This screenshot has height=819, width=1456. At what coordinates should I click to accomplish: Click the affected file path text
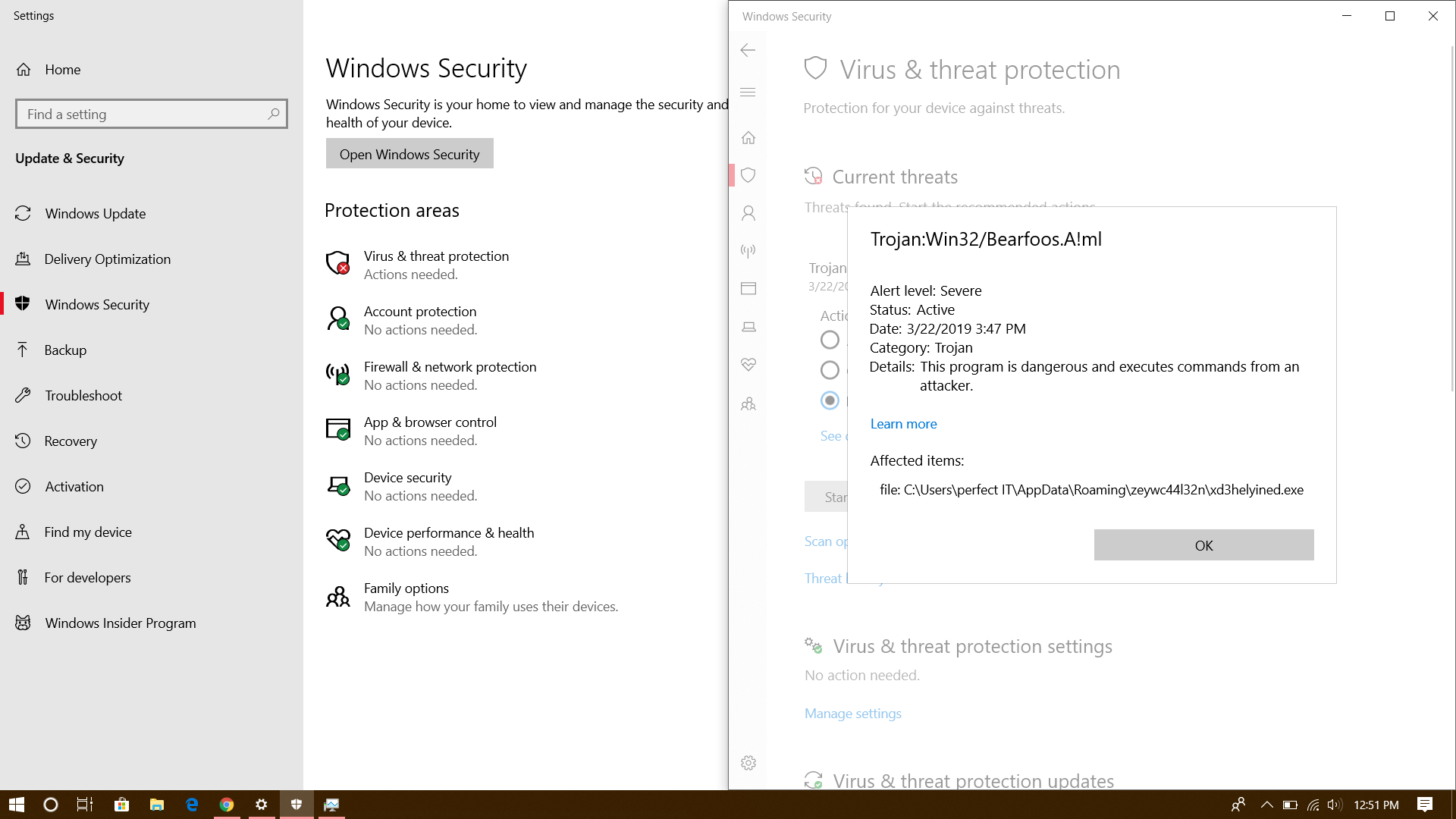pos(1091,490)
